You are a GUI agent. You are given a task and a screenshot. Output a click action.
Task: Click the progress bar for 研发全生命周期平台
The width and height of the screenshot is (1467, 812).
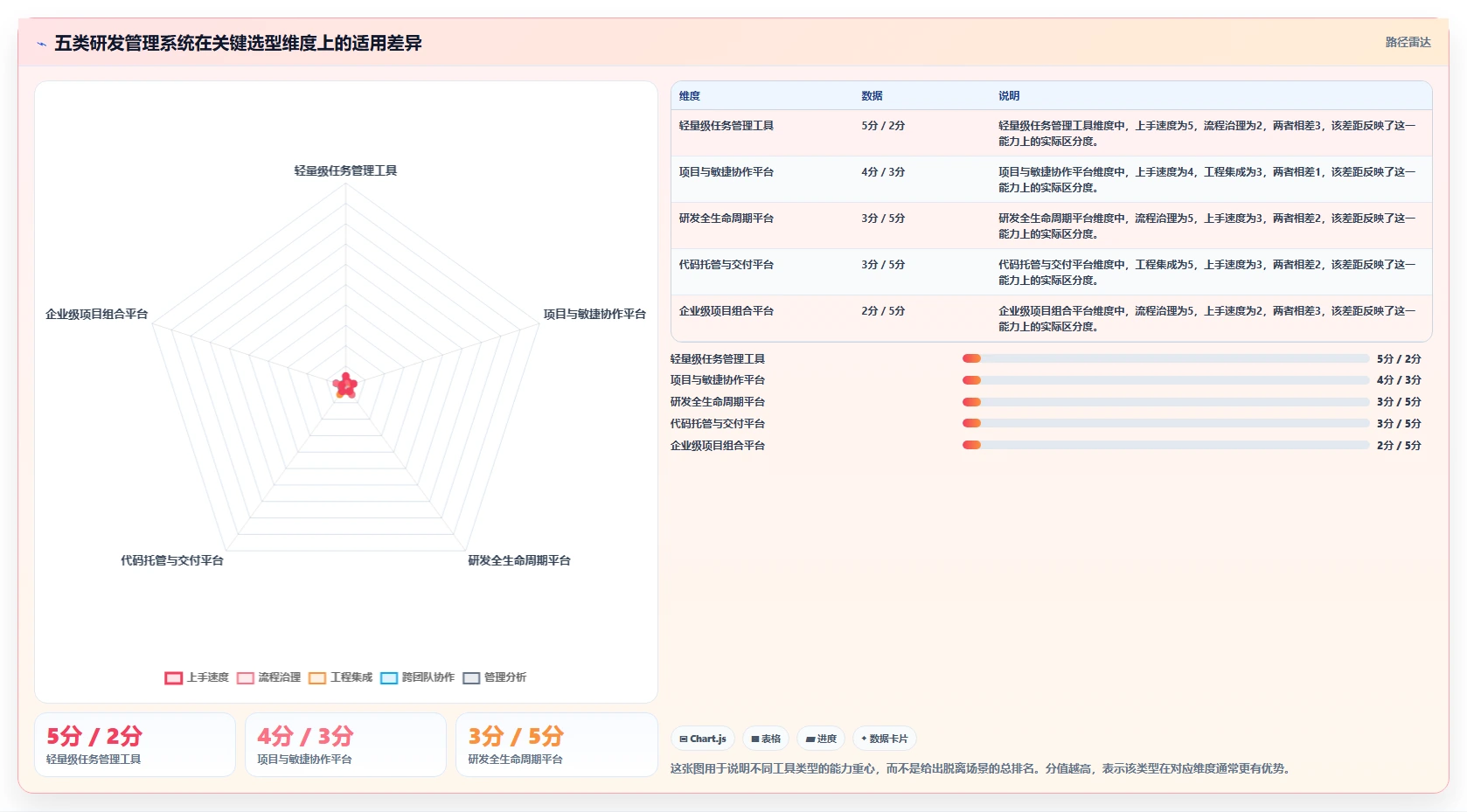(1165, 402)
